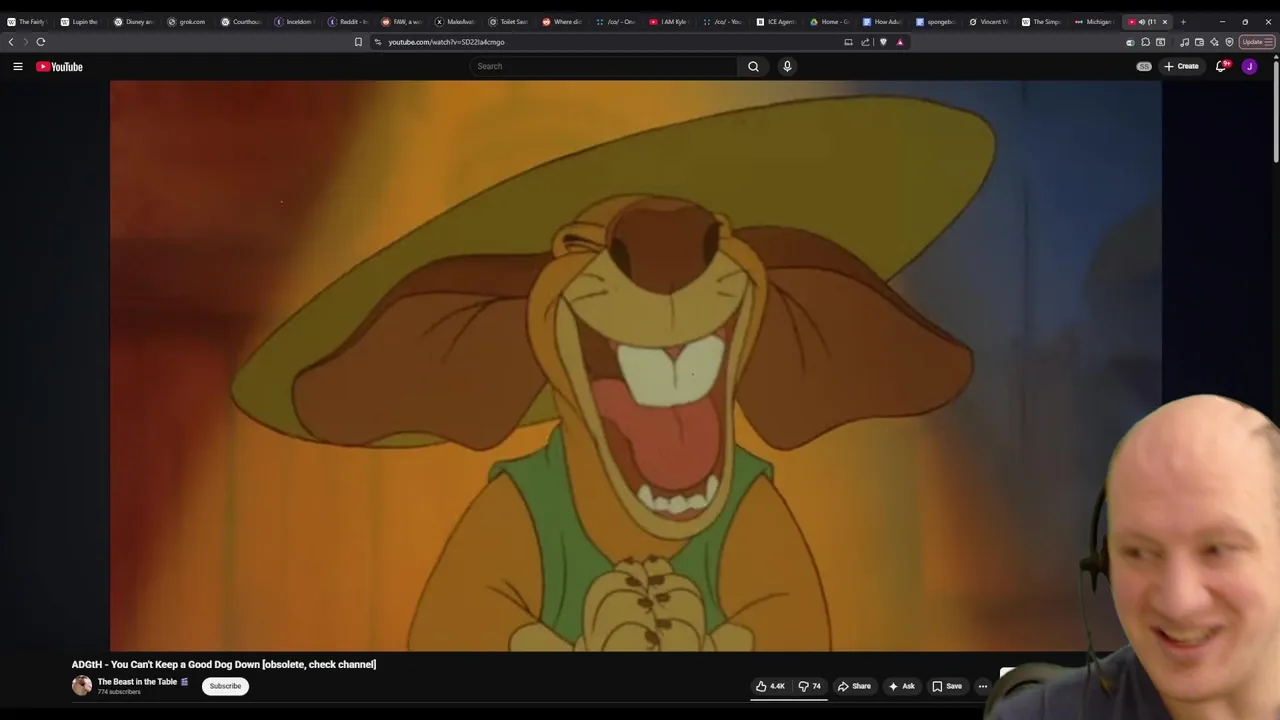Dislike the video with thumbs down
The width and height of the screenshot is (1280, 720).
tap(809, 686)
